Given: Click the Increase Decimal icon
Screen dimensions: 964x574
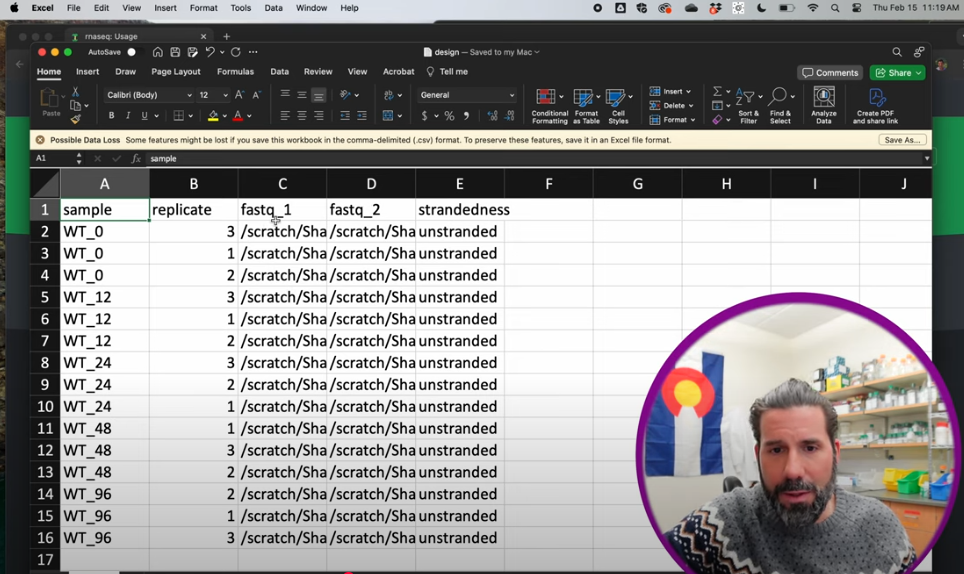Looking at the screenshot, I should 492,116.
